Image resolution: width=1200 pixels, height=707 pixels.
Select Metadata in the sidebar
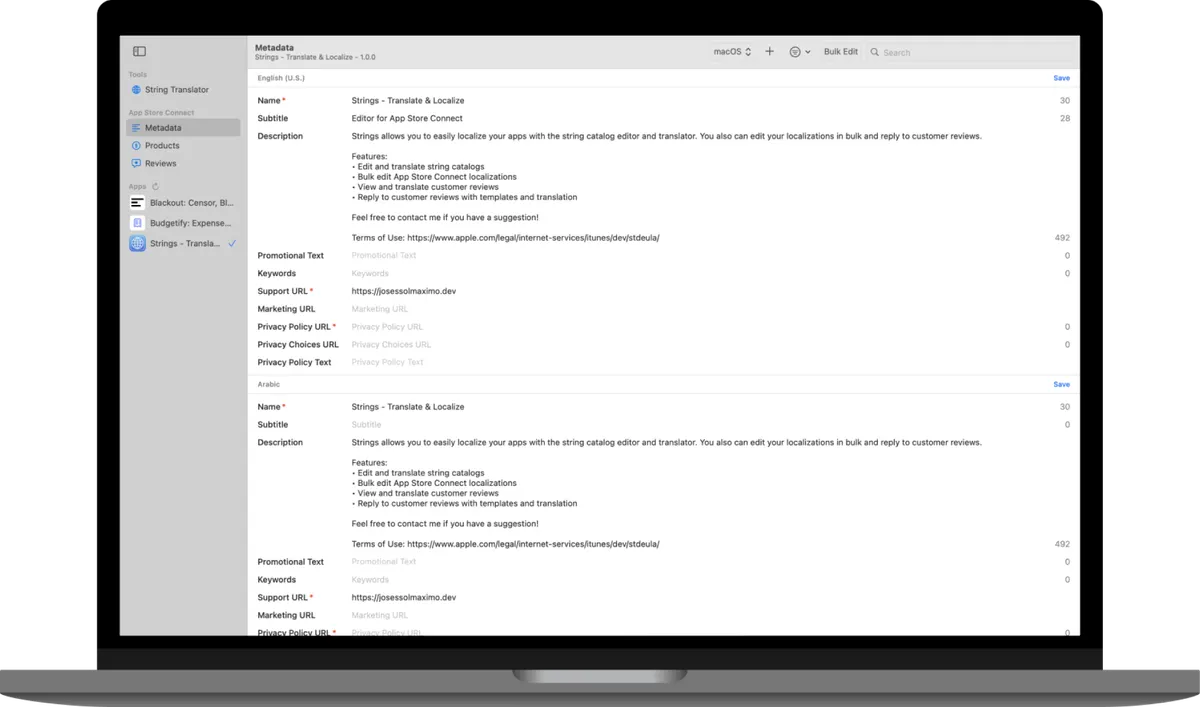pos(183,128)
